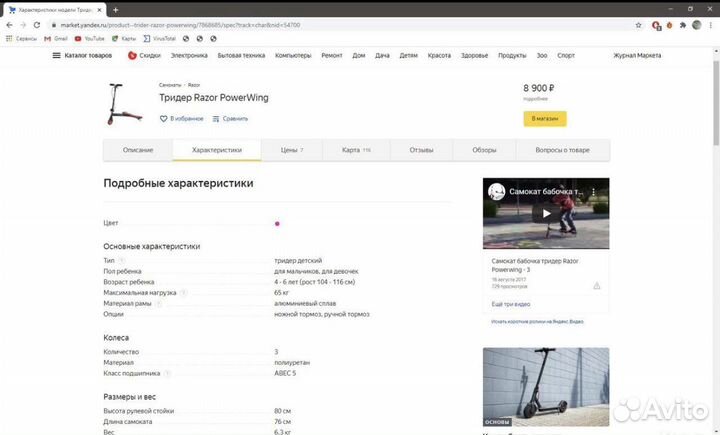Switch to the Описание tab
Viewport: 720px width, 435px height.
pyautogui.click(x=138, y=150)
